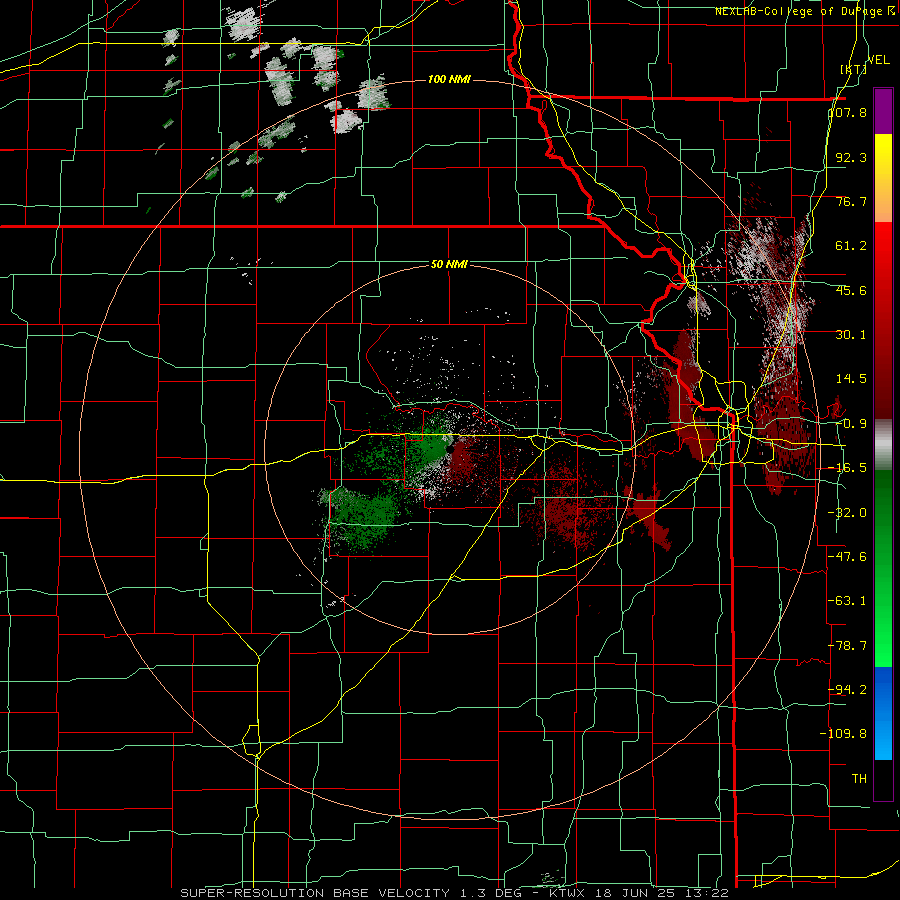Pick the gray near-zero segment of the scale

coord(883,445)
